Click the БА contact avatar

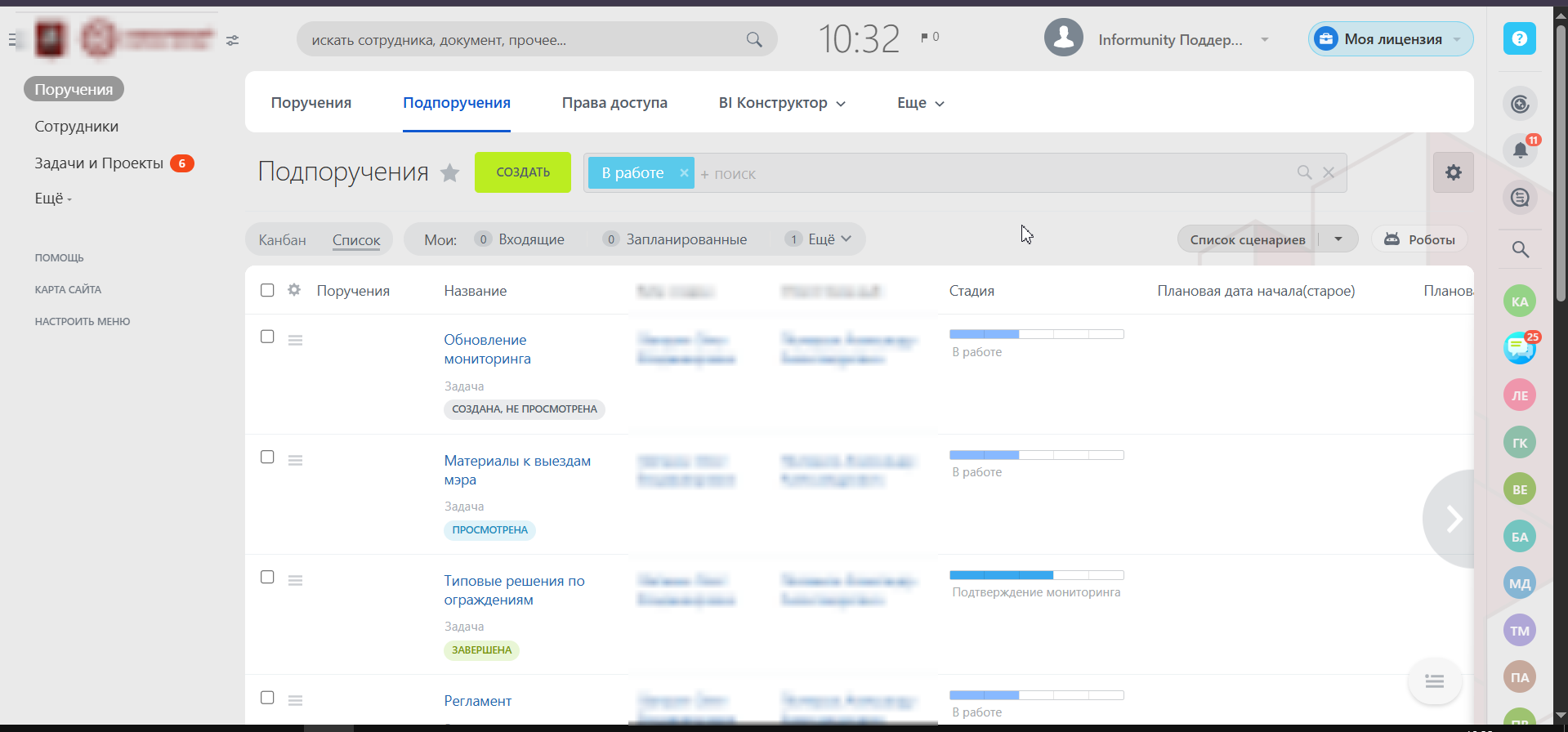tap(1520, 537)
